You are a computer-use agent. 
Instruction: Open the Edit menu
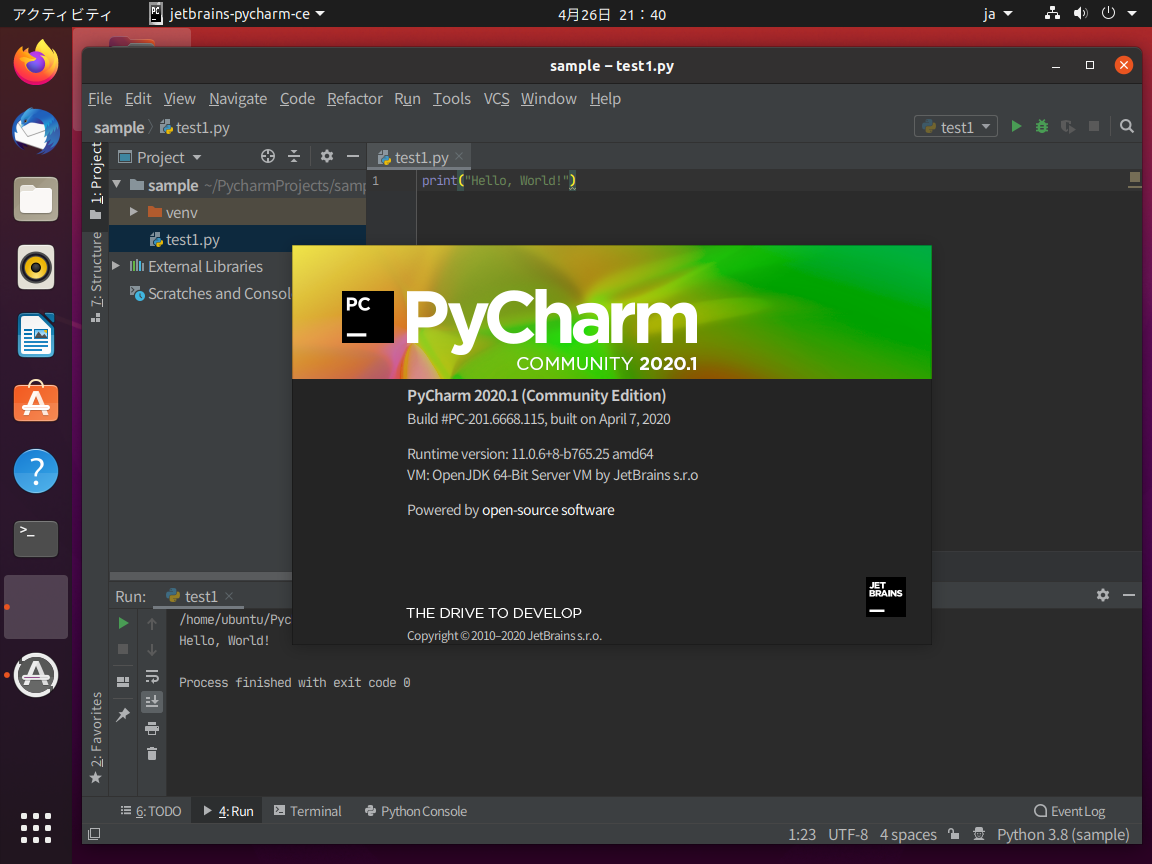pos(138,98)
